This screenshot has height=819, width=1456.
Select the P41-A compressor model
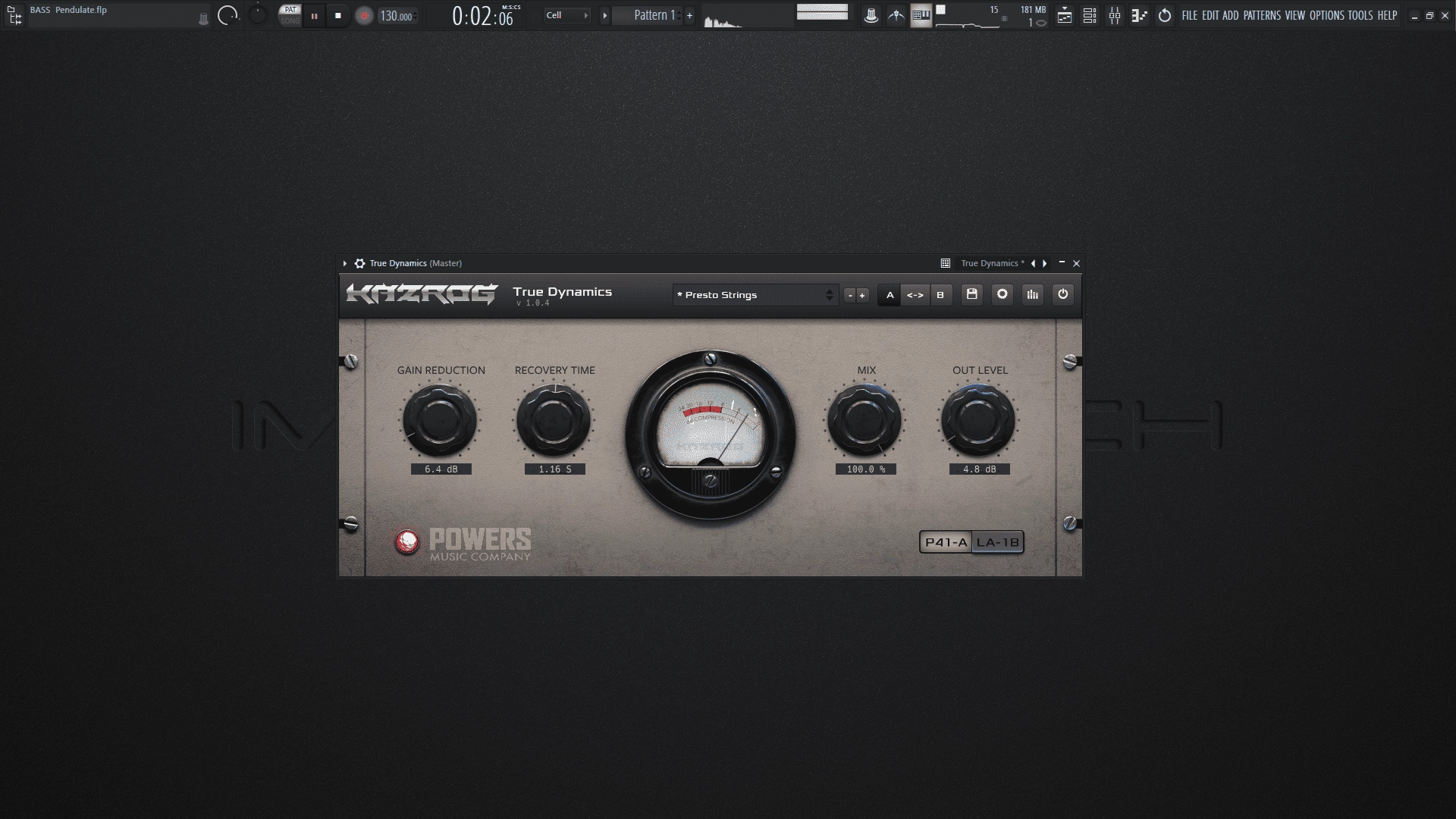point(946,542)
